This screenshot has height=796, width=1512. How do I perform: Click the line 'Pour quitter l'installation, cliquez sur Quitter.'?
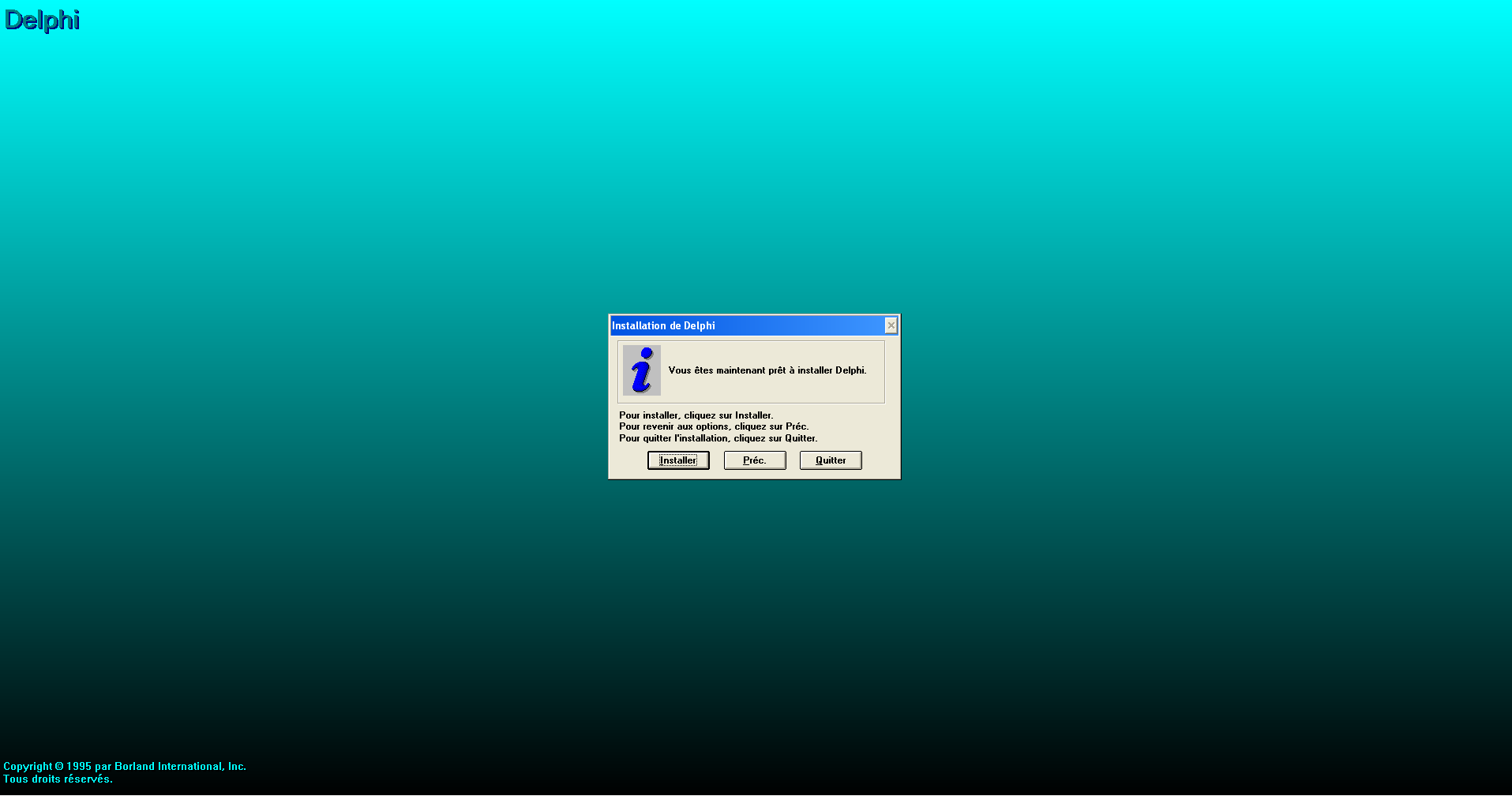[x=718, y=438]
